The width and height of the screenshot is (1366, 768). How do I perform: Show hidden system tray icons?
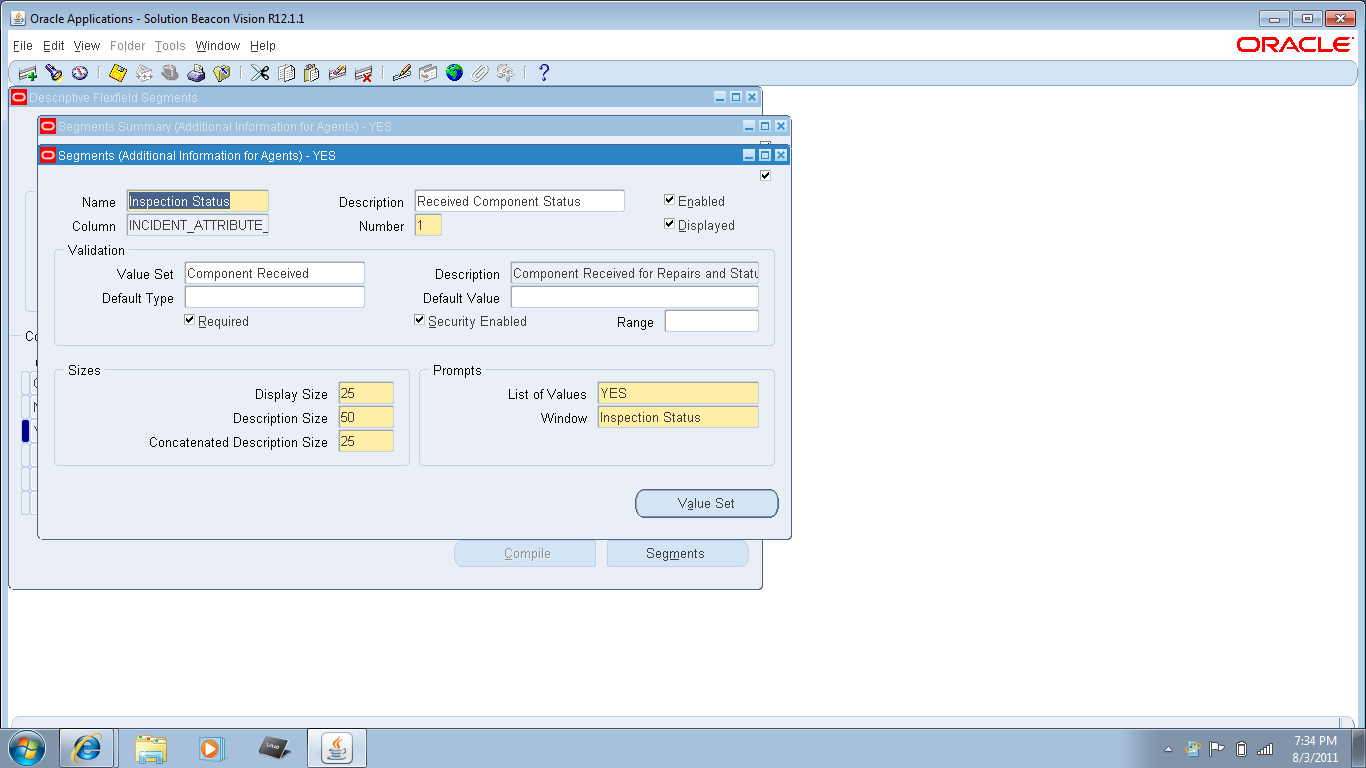[1168, 749]
